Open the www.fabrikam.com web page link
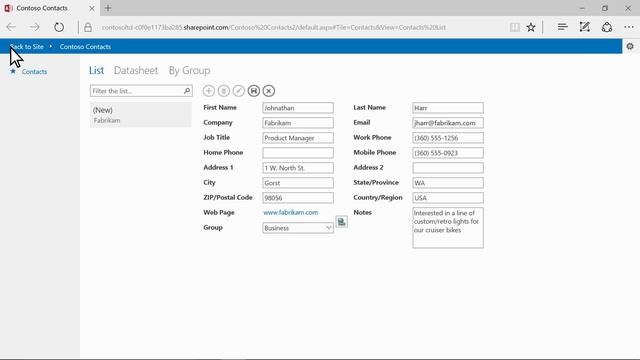Screen dimensions: 640x360 (291, 212)
